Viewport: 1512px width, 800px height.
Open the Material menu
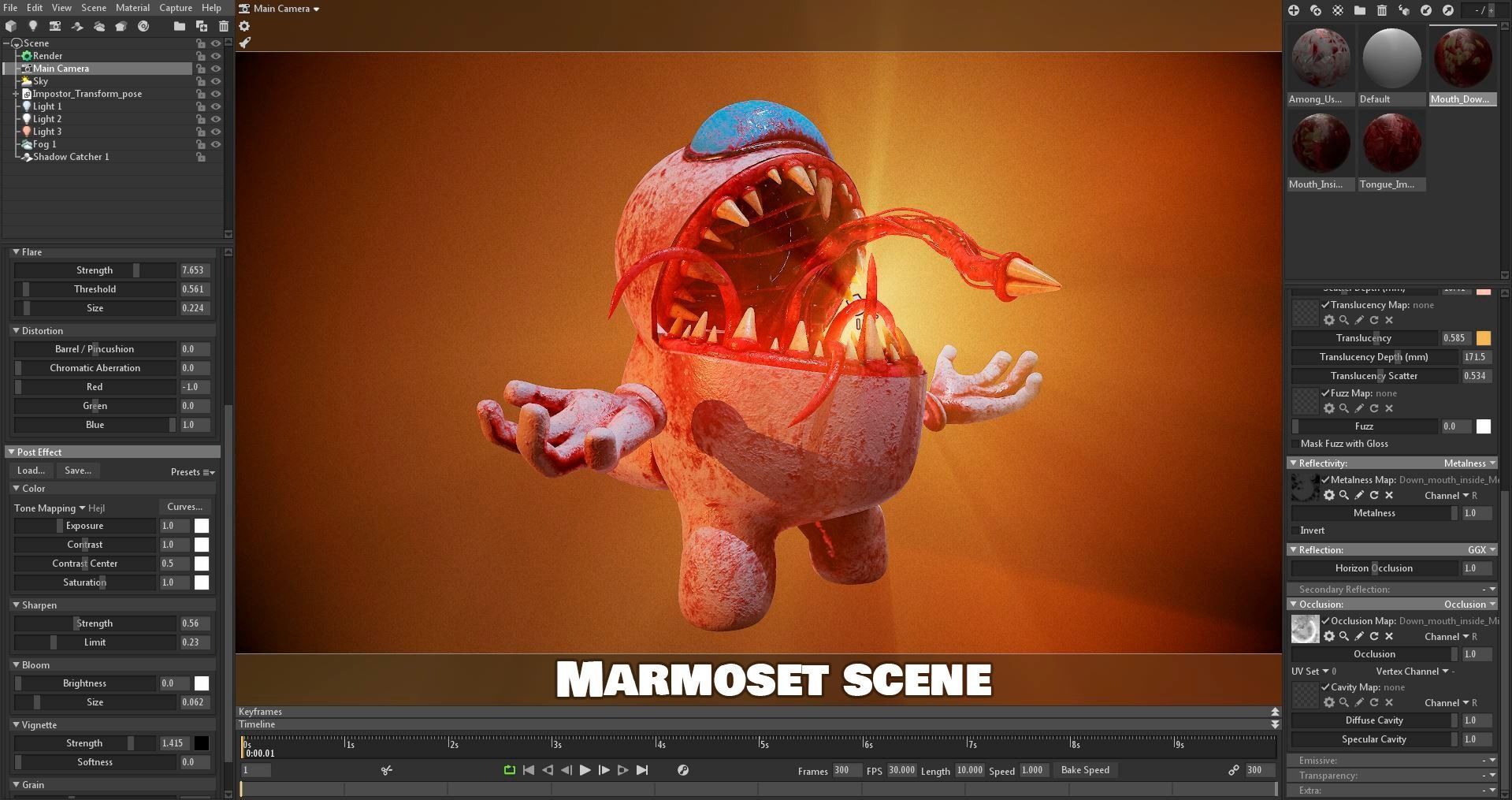coord(132,7)
